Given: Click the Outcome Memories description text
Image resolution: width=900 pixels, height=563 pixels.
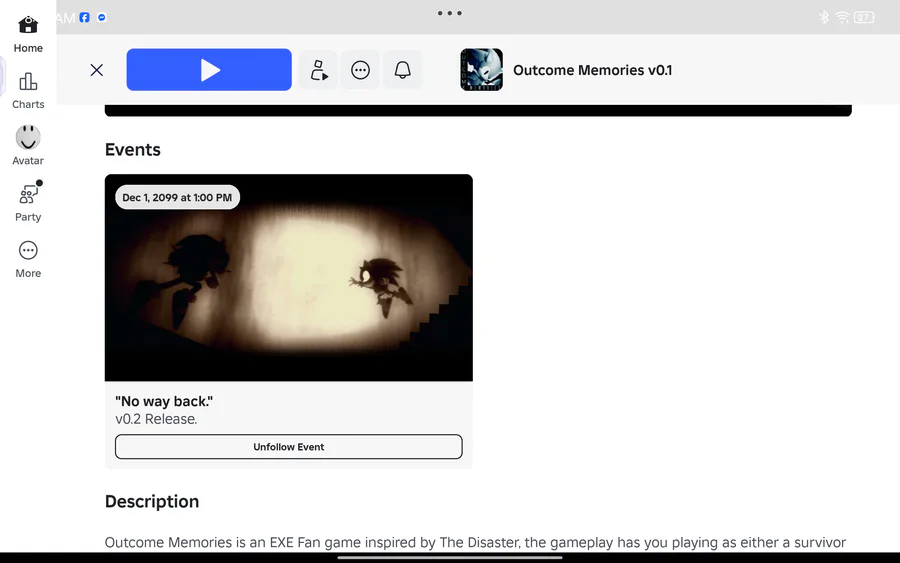Looking at the screenshot, I should (x=475, y=542).
